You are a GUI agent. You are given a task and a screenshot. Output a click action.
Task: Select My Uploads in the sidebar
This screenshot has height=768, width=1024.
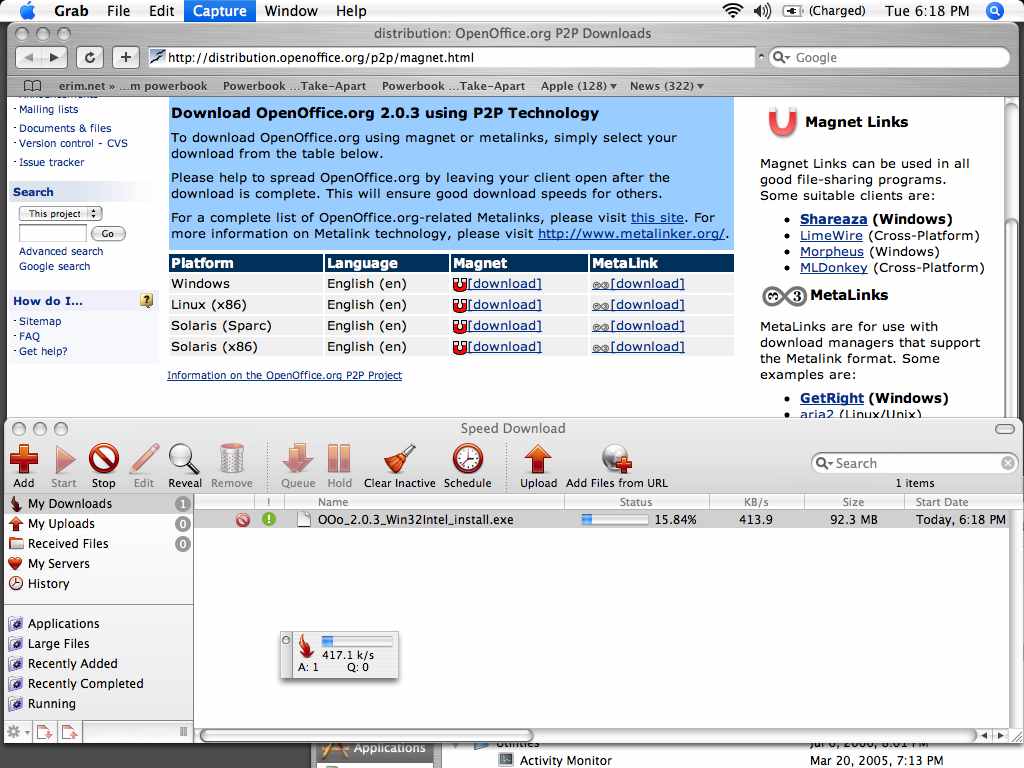coord(99,524)
